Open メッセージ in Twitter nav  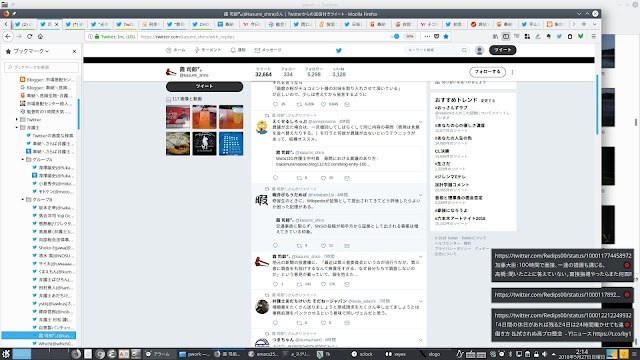268,50
